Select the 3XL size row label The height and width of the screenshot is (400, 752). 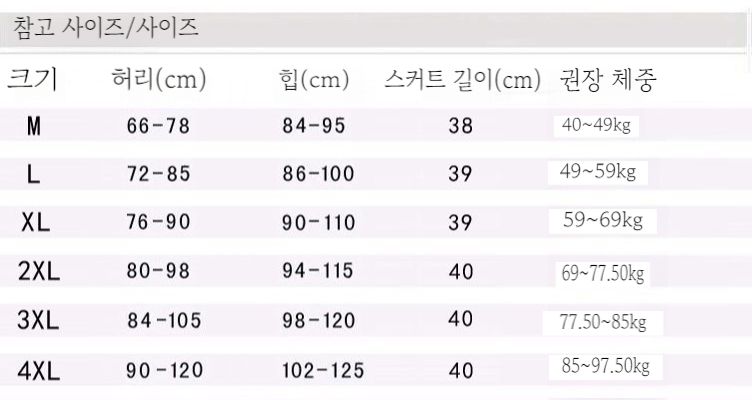click(x=40, y=321)
